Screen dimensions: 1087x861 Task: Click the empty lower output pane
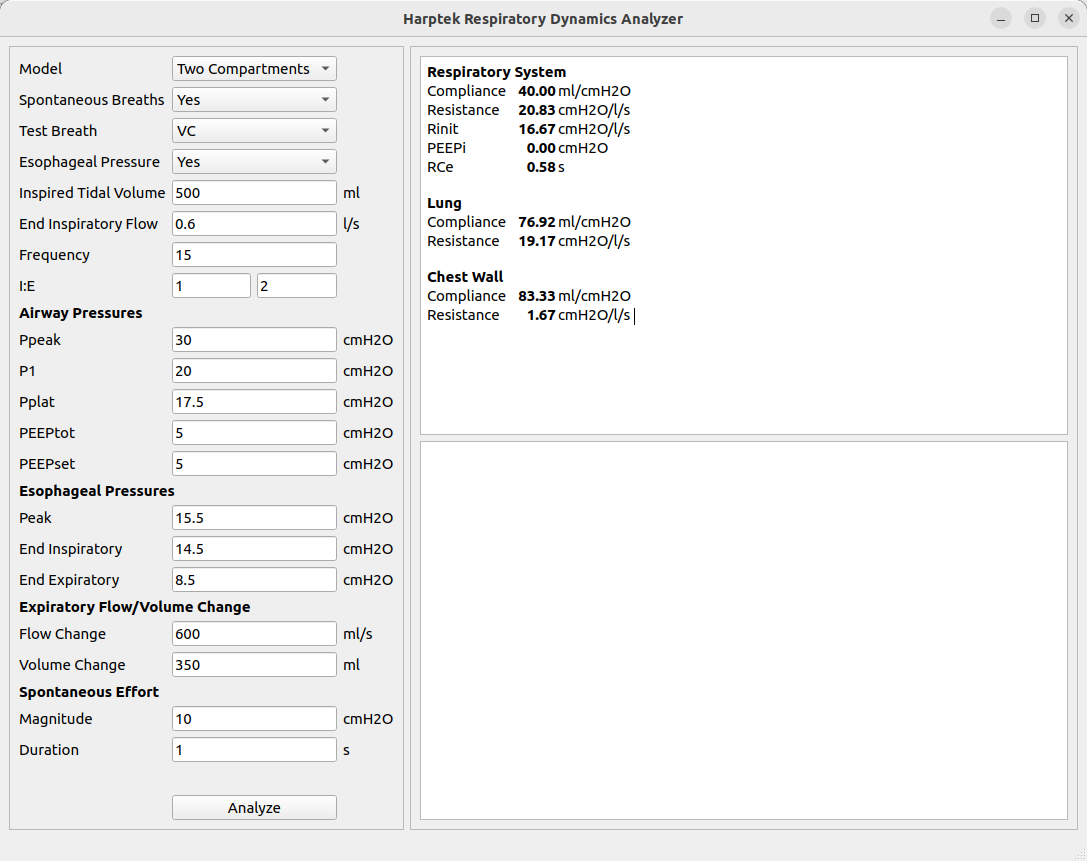(x=744, y=630)
